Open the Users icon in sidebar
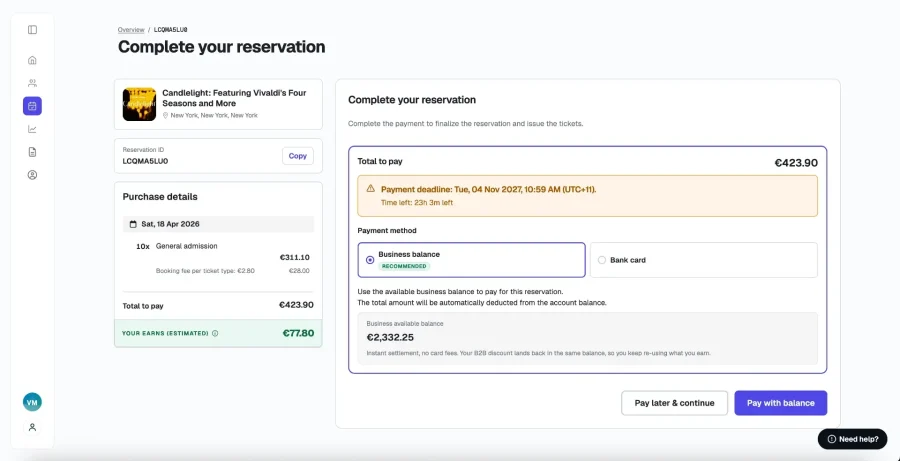Image resolution: width=900 pixels, height=461 pixels. 32,83
